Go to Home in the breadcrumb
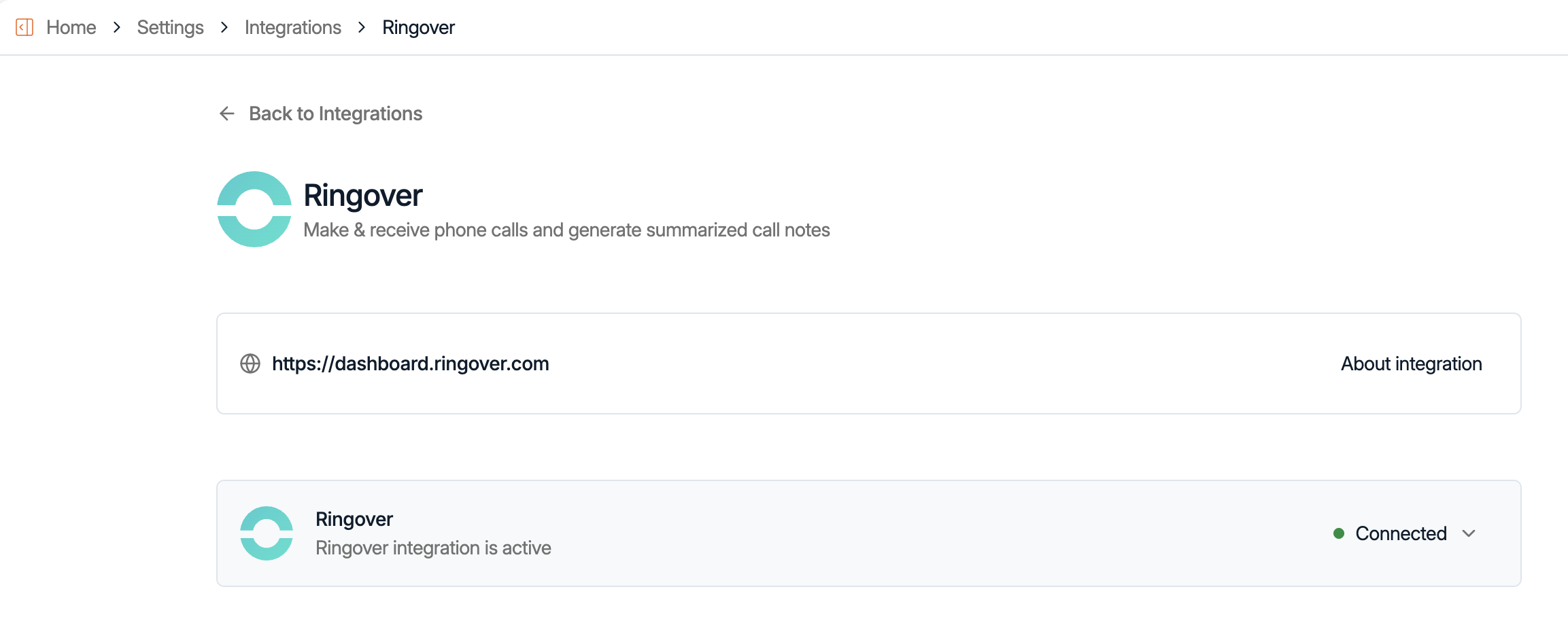Viewport: 1568px width, 621px height. pyautogui.click(x=71, y=27)
